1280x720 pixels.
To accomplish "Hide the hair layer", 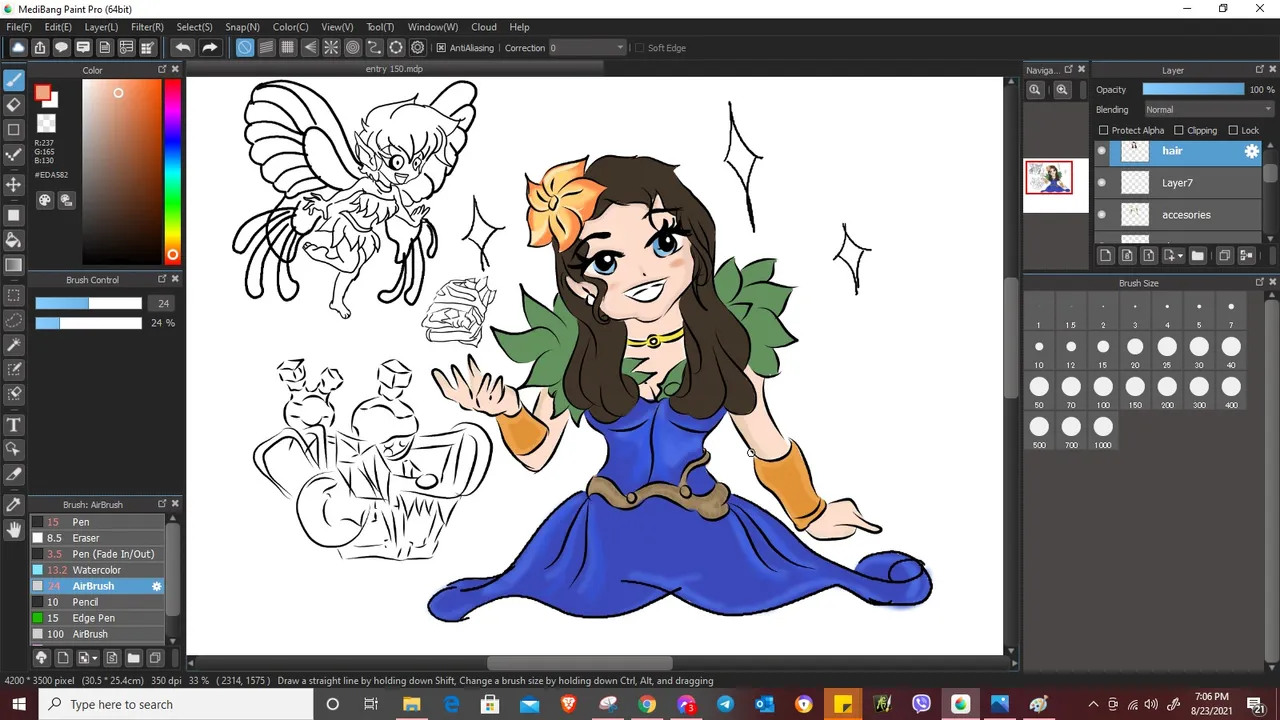I will click(x=1102, y=151).
